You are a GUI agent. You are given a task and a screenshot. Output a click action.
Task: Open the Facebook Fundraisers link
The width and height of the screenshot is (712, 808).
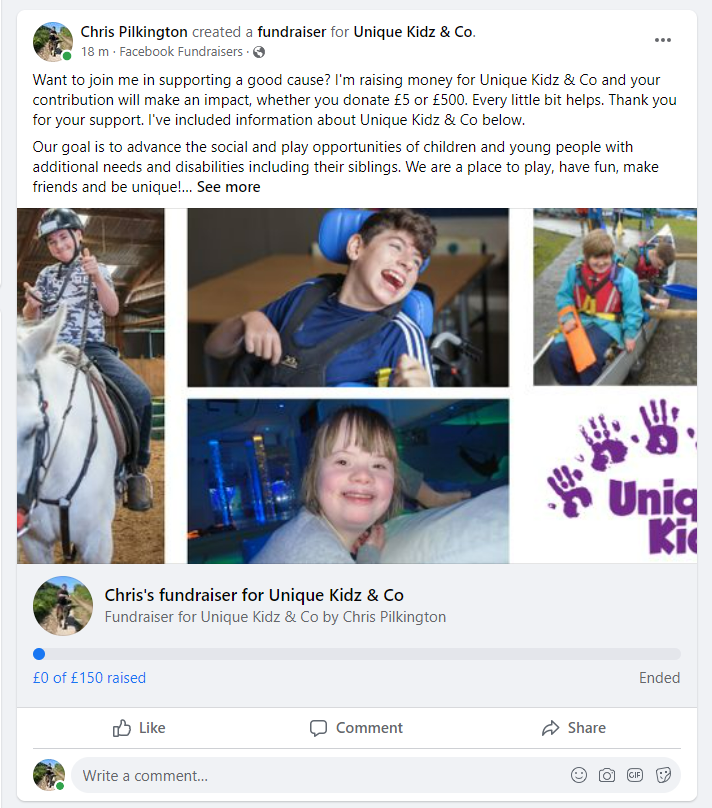(x=181, y=52)
